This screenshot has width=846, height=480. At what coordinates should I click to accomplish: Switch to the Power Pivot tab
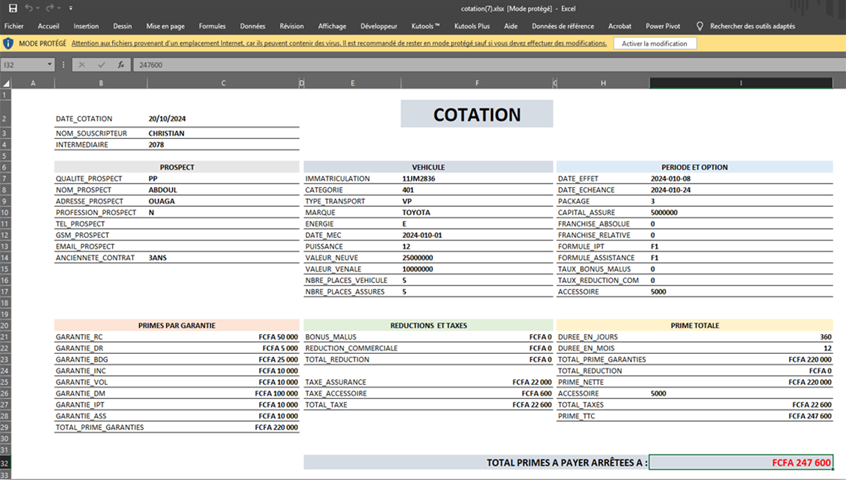click(662, 26)
